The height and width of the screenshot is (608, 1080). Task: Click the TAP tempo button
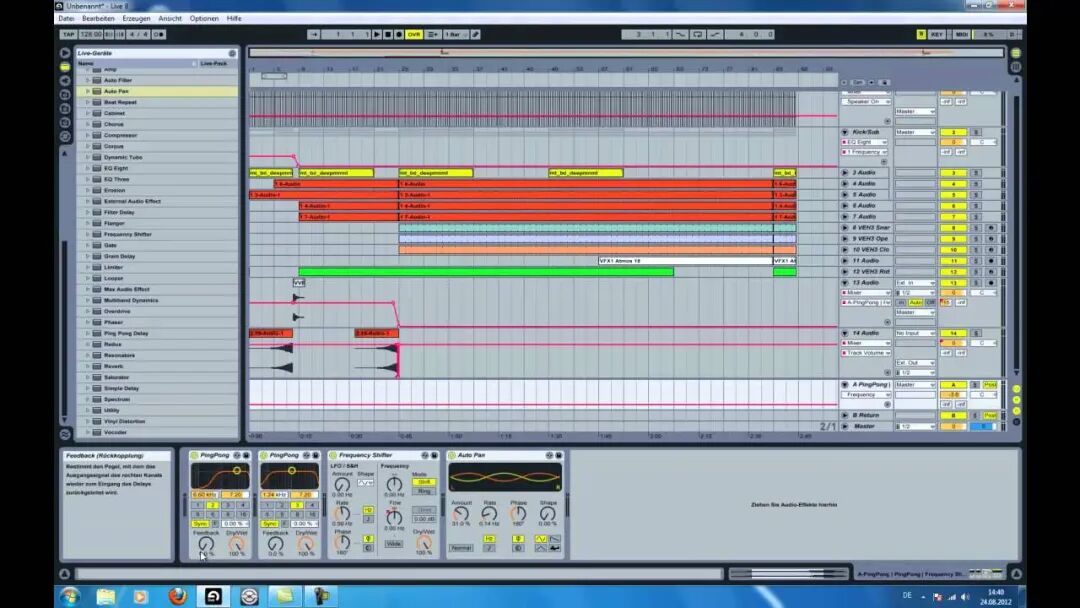point(68,34)
